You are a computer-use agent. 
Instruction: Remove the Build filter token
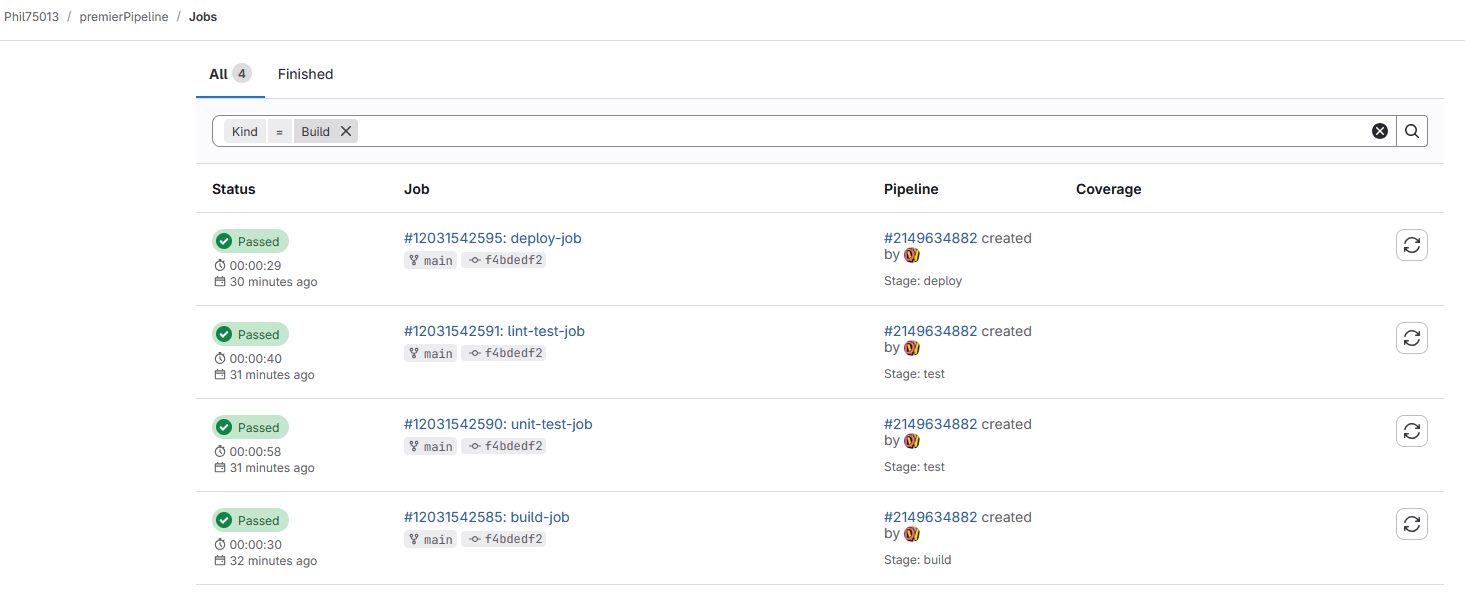pyautogui.click(x=346, y=131)
